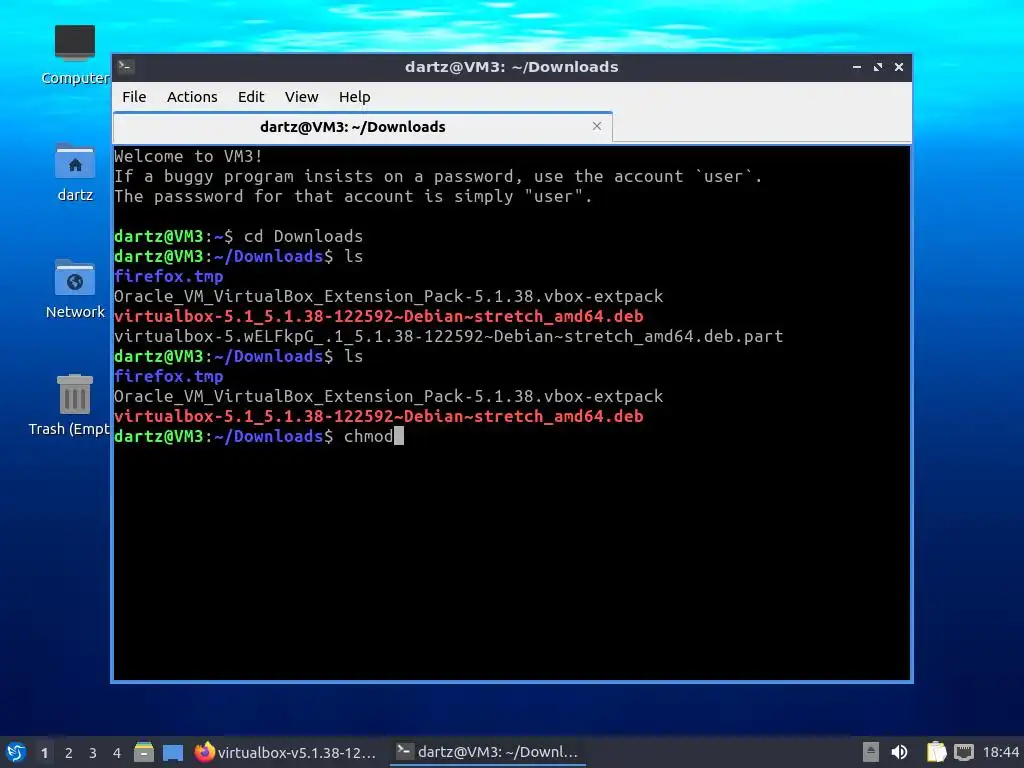Image resolution: width=1024 pixels, height=768 pixels.
Task: Switch to workspace 2
Action: tap(69, 752)
